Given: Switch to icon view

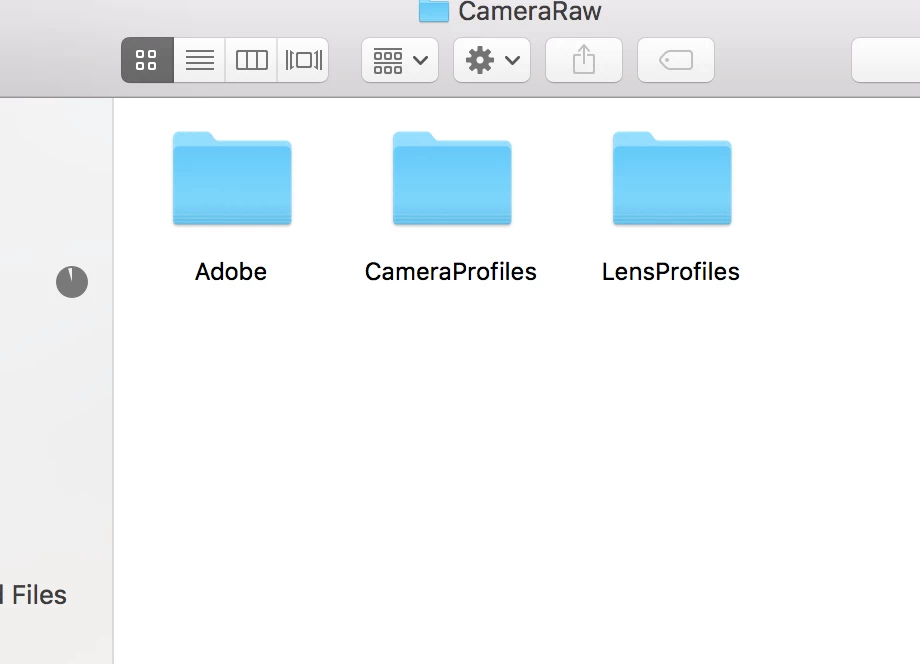Looking at the screenshot, I should click(147, 60).
